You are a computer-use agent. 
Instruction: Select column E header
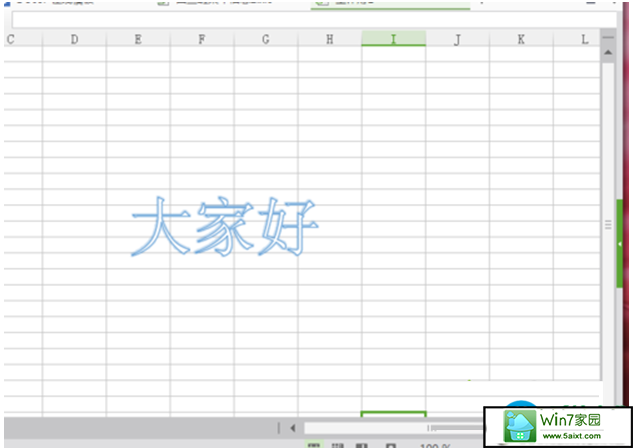pos(138,39)
